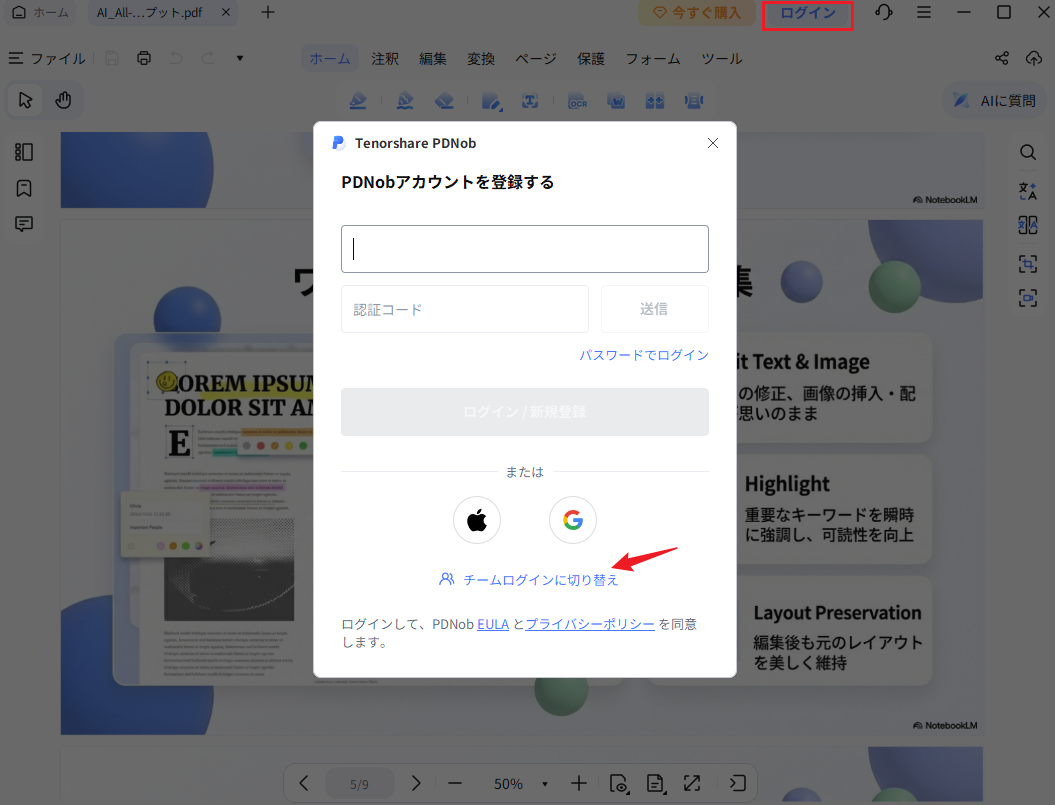Collapse the bottom navigation bar
Image resolution: width=1055 pixels, height=805 pixels.
click(x=737, y=783)
